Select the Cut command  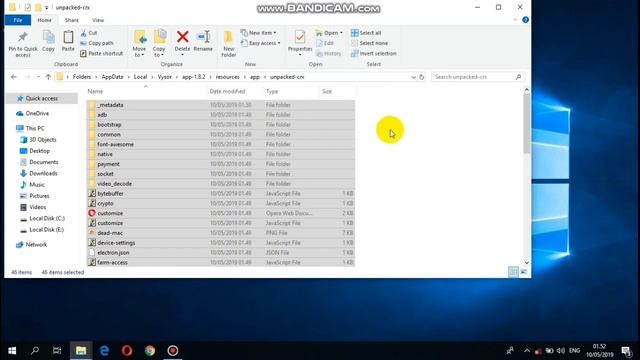pos(89,33)
